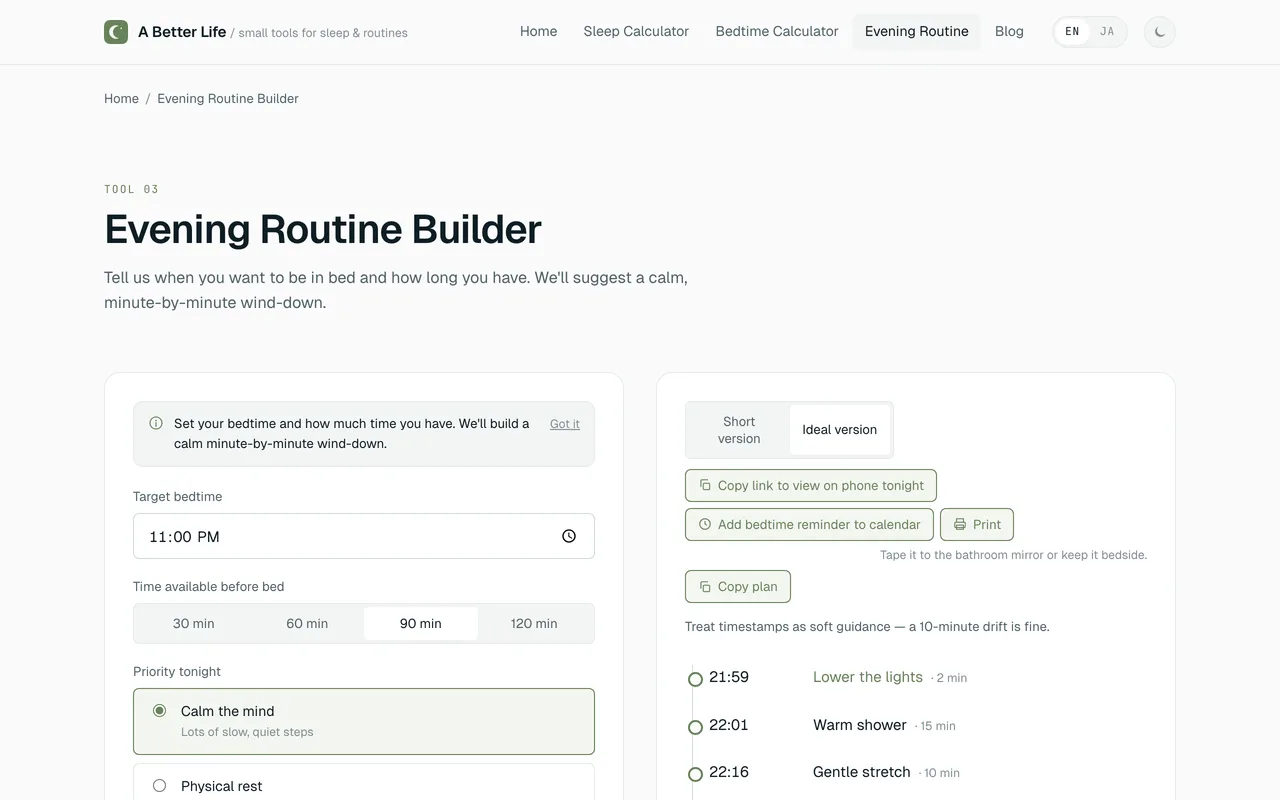
Task: Click the green moon logo icon
Action: coord(116,32)
